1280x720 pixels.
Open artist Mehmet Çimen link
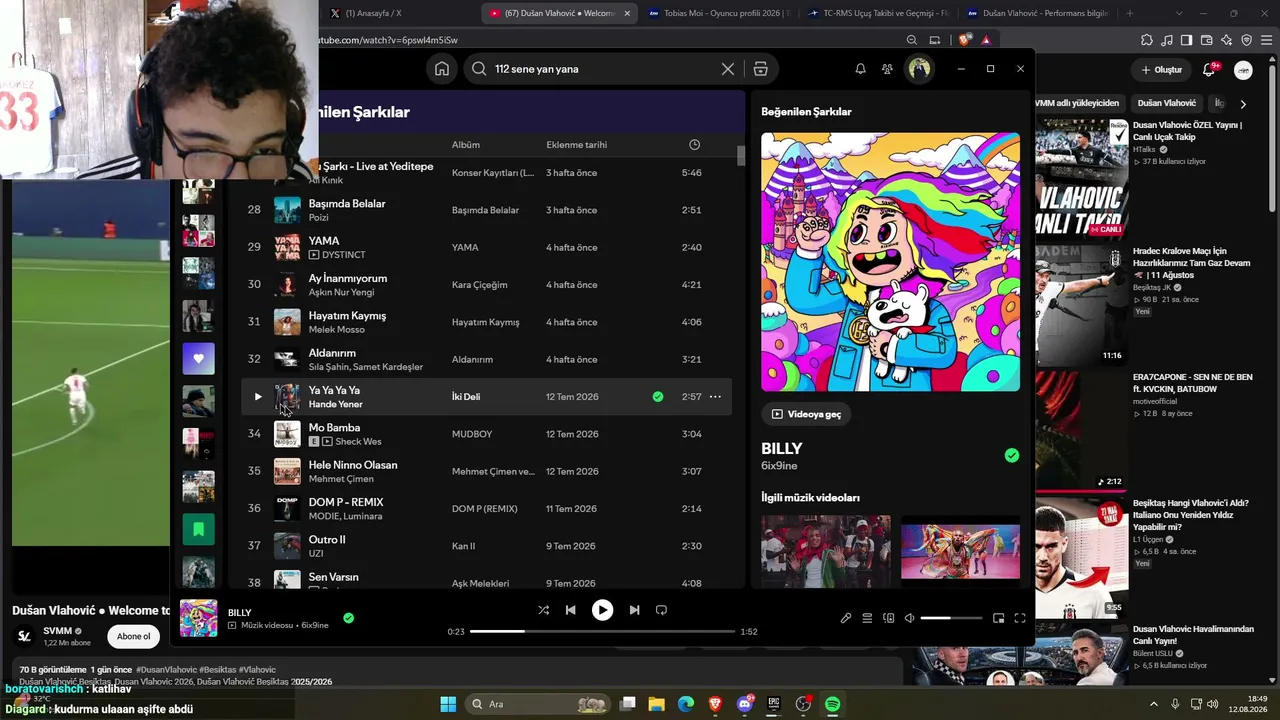tap(341, 479)
